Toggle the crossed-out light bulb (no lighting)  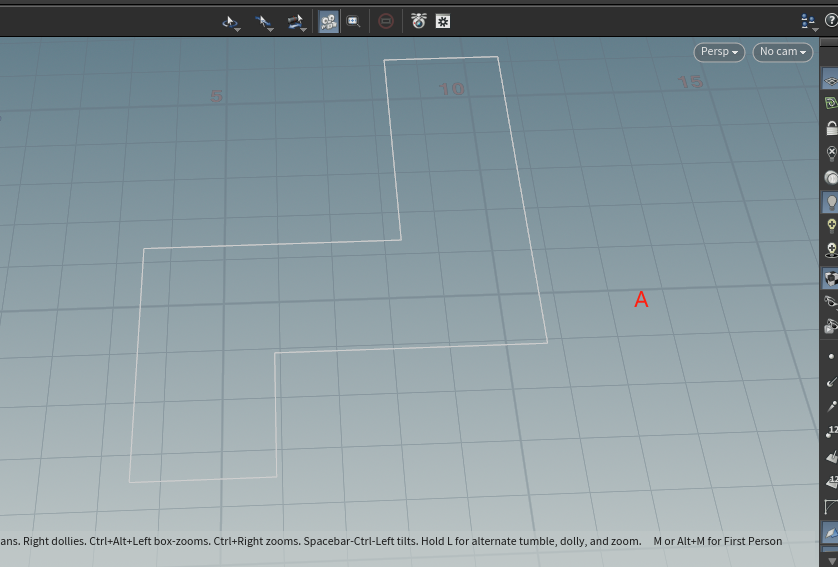click(x=830, y=153)
